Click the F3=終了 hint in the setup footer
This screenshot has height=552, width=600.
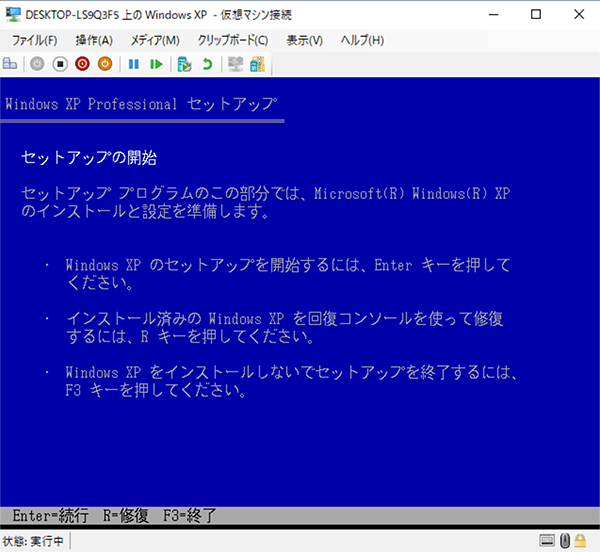190,516
